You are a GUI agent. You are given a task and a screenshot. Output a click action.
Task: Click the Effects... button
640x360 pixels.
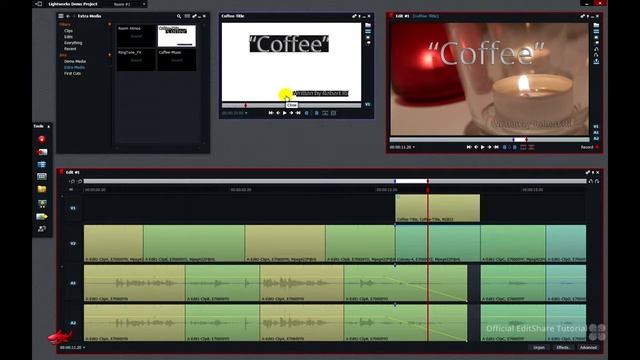563,348
